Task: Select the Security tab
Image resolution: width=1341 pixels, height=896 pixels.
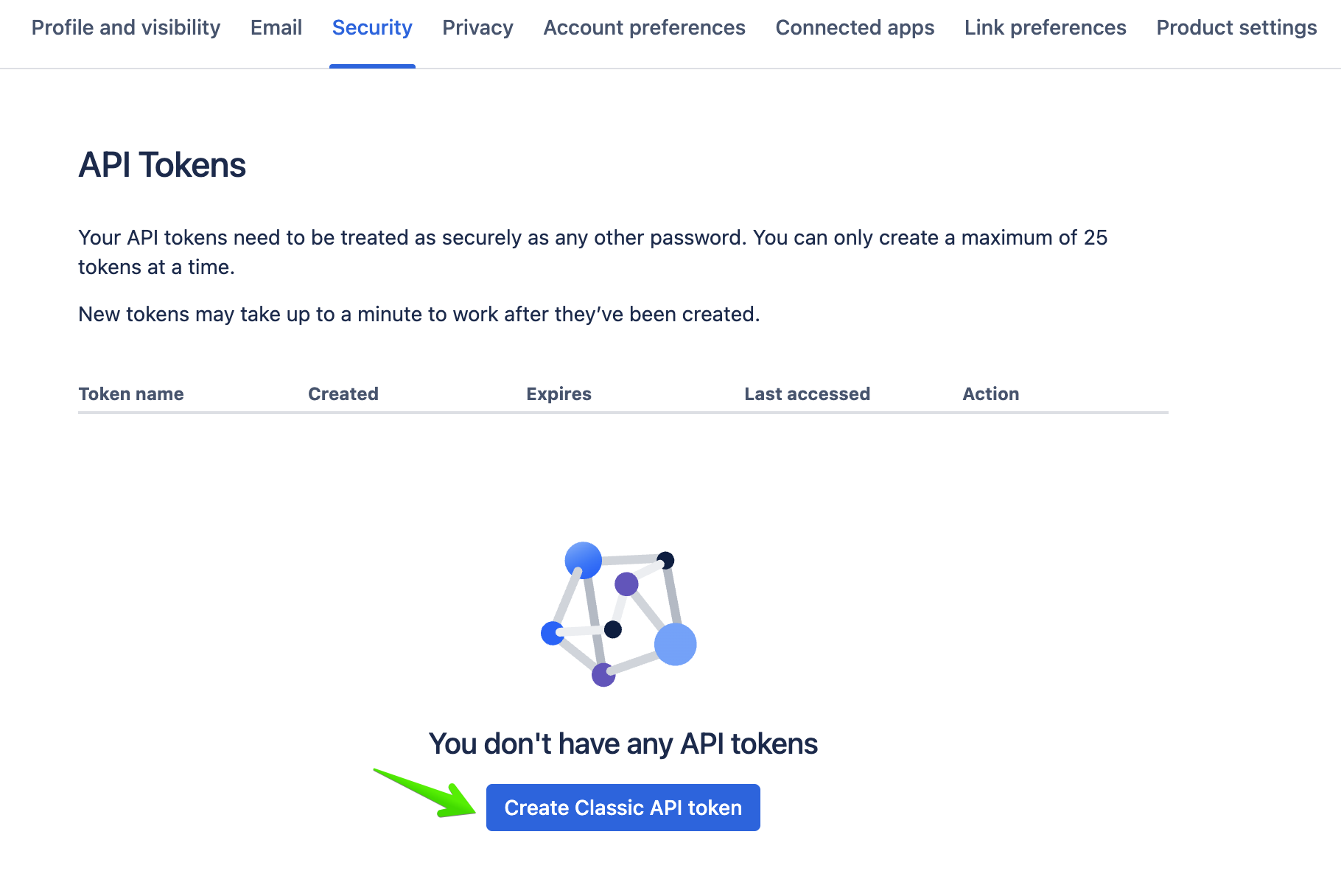Action: click(372, 28)
